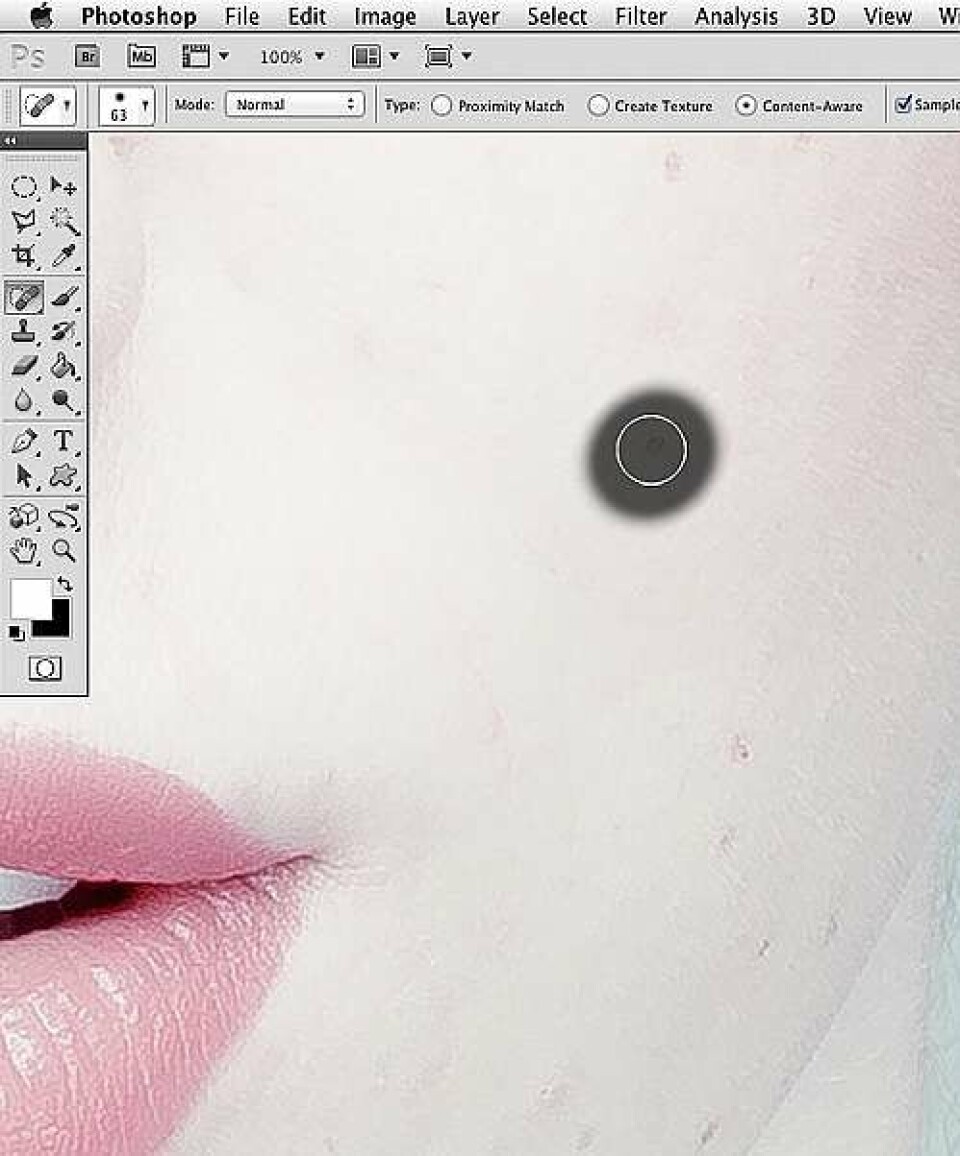Launch Mini Bridge with Mb icon

tap(142, 56)
